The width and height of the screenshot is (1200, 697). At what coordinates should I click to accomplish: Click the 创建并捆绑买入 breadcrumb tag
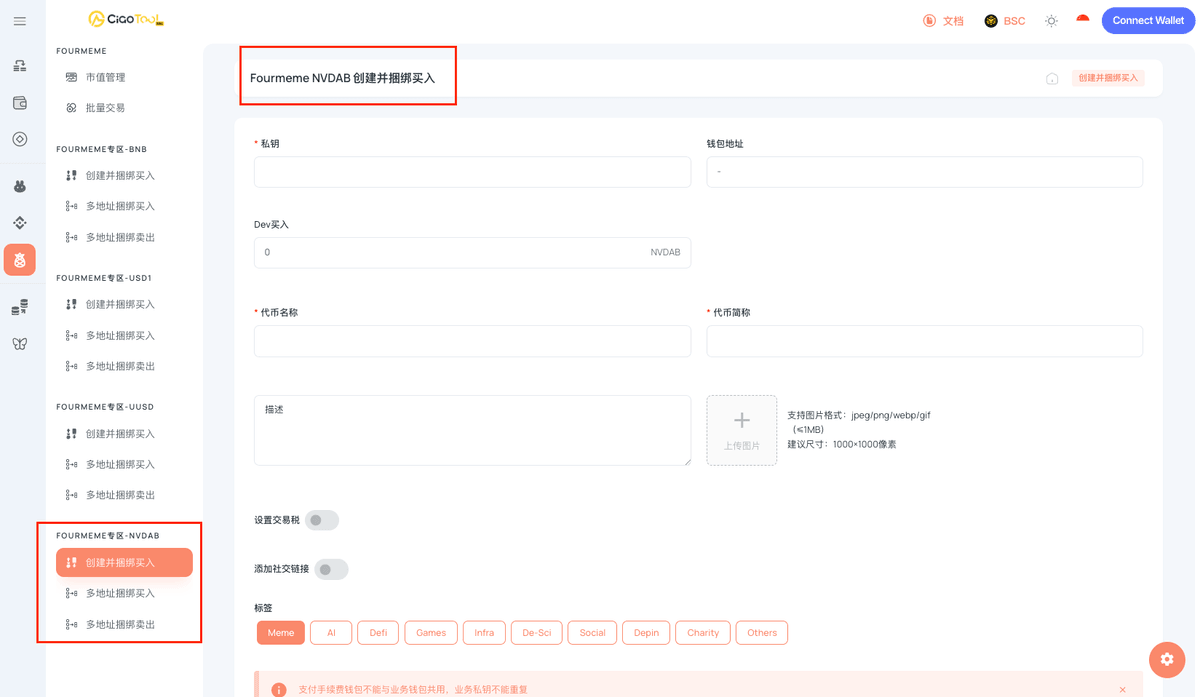1108,78
